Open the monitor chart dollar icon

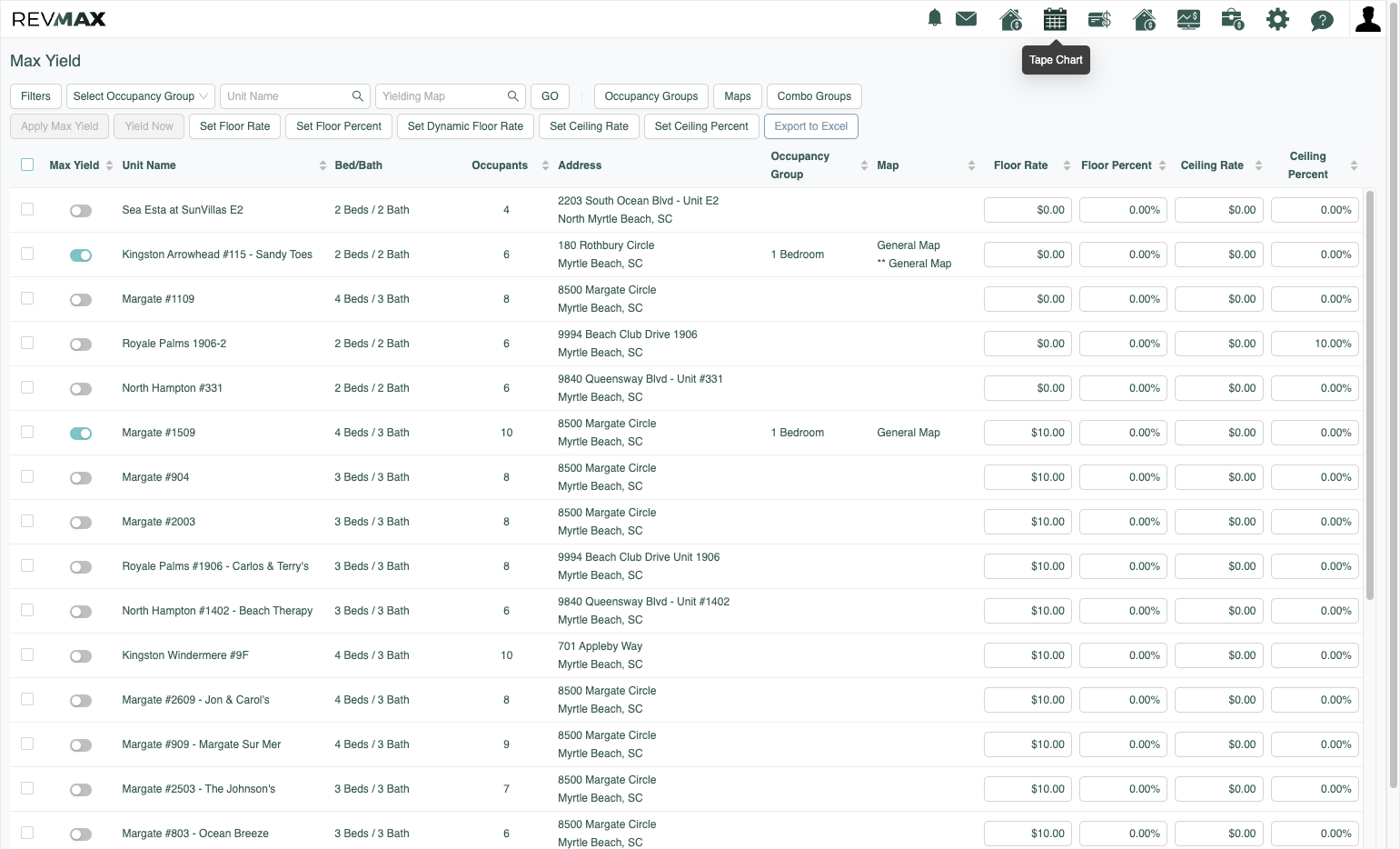point(1188,18)
